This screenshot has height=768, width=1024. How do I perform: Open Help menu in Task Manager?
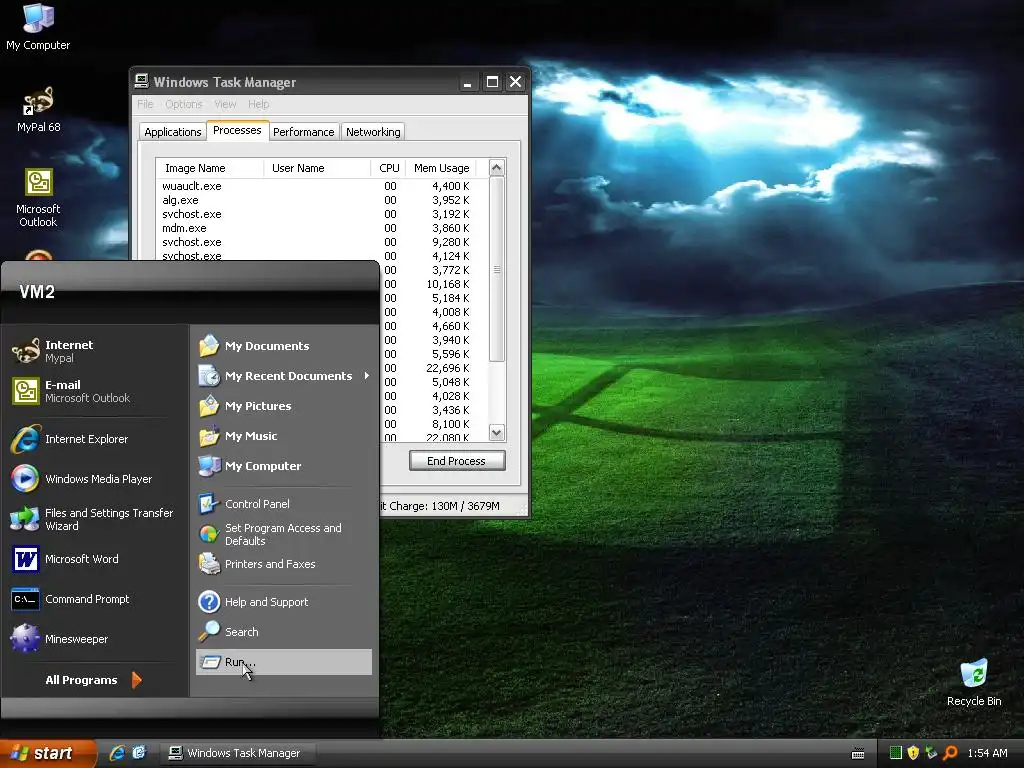[x=259, y=104]
